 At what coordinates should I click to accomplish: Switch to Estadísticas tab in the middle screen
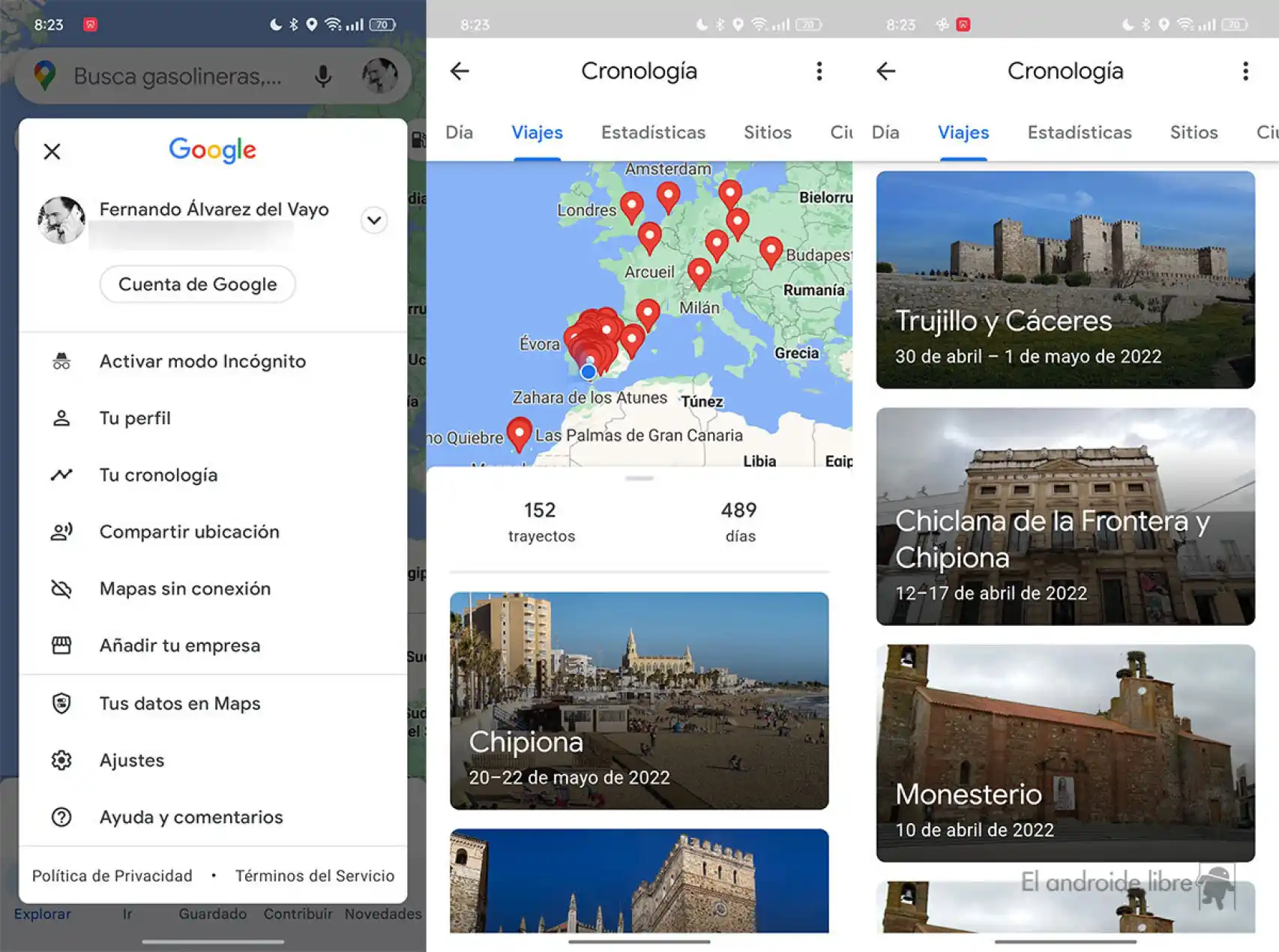653,133
